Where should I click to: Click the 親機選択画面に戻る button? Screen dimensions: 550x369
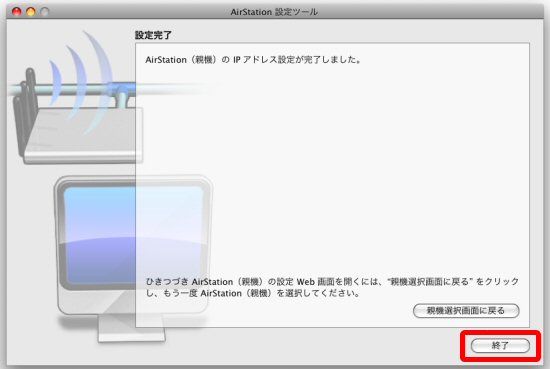click(466, 310)
